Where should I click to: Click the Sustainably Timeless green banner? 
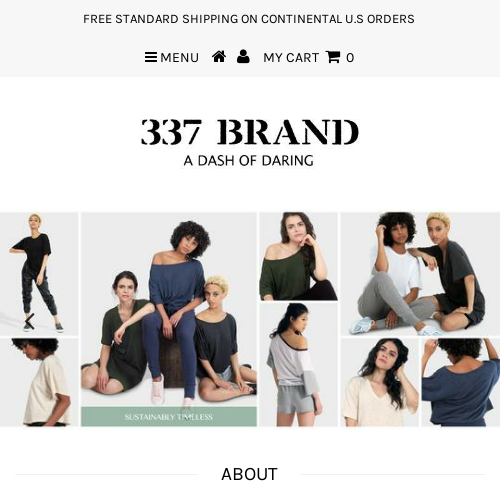click(169, 417)
